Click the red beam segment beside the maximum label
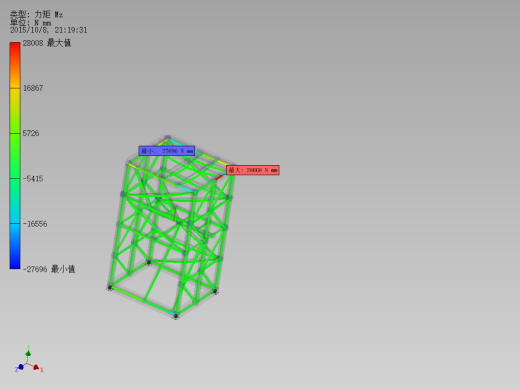The width and height of the screenshot is (520, 390). point(219,178)
